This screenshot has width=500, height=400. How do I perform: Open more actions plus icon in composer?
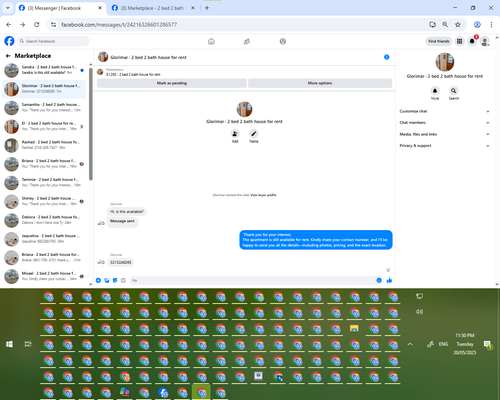[x=98, y=280]
